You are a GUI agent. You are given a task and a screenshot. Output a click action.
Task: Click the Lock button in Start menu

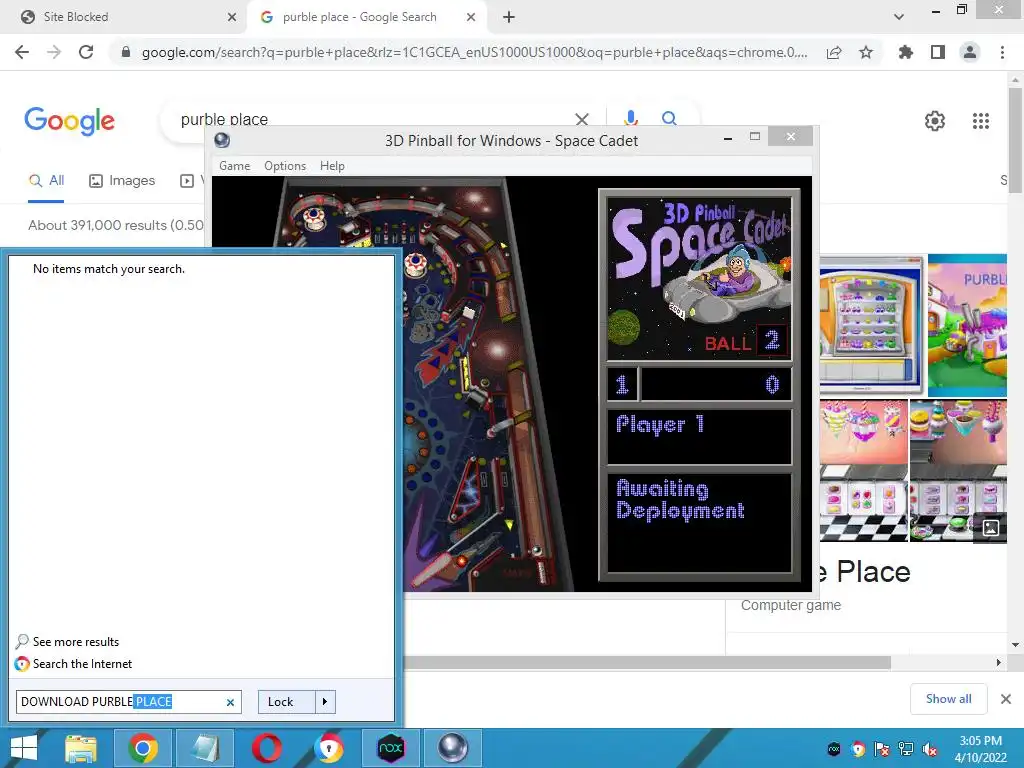click(287, 702)
